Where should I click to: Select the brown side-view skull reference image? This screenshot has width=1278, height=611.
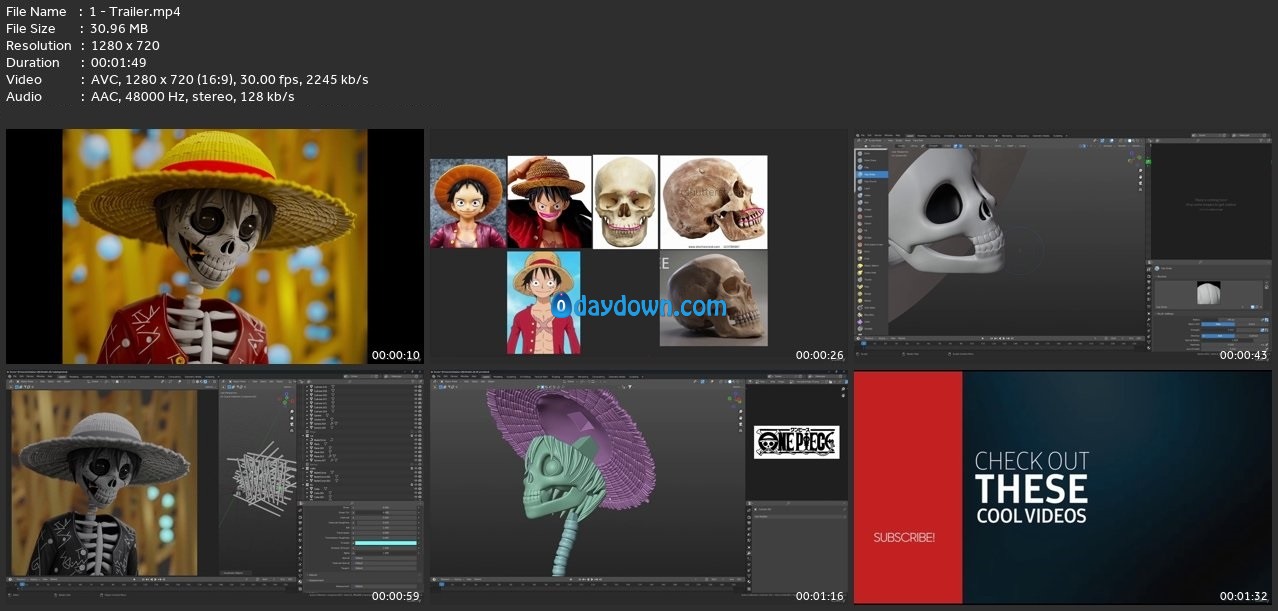point(714,201)
